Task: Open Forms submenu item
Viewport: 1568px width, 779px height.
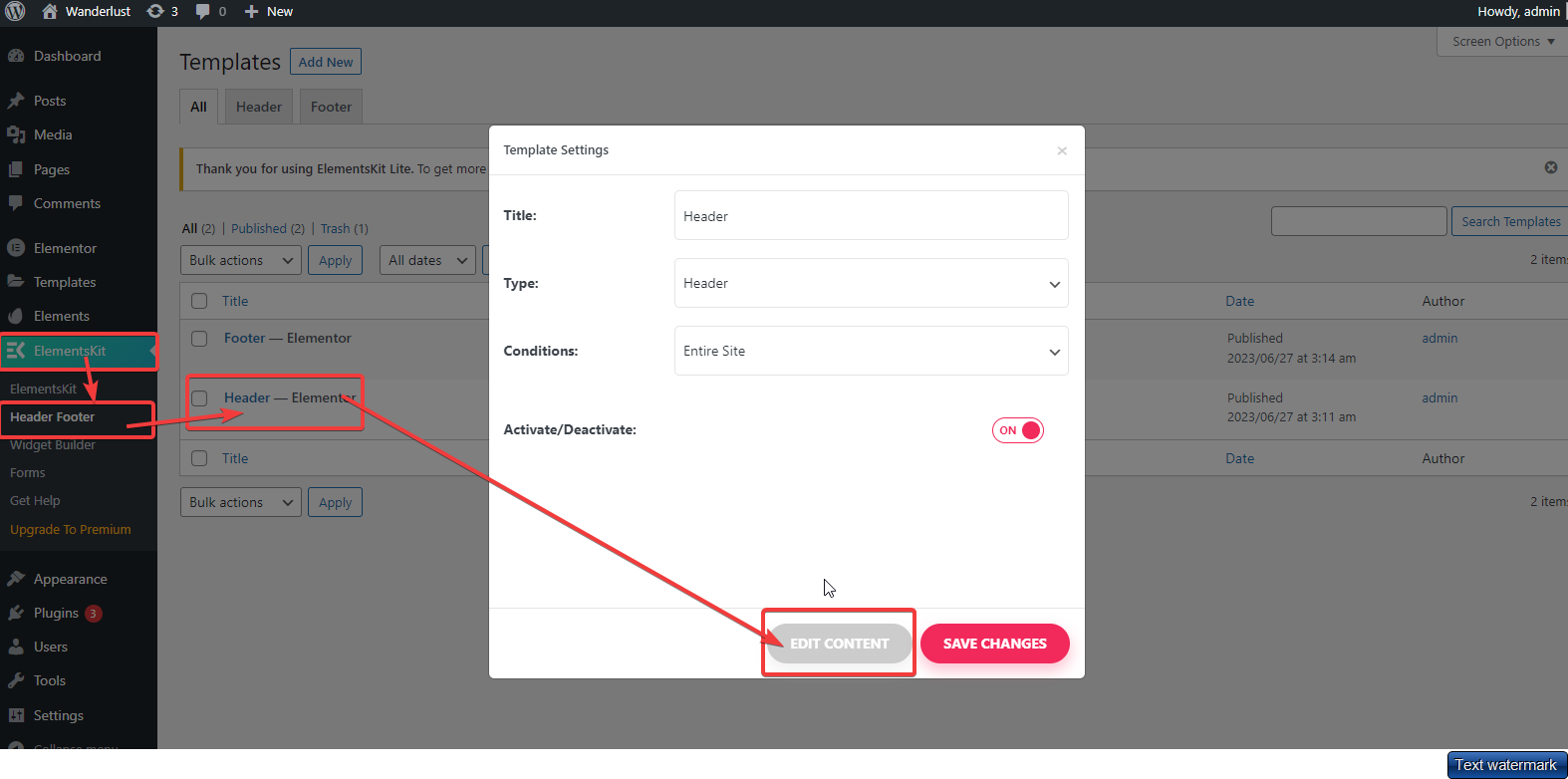Action: click(28, 473)
